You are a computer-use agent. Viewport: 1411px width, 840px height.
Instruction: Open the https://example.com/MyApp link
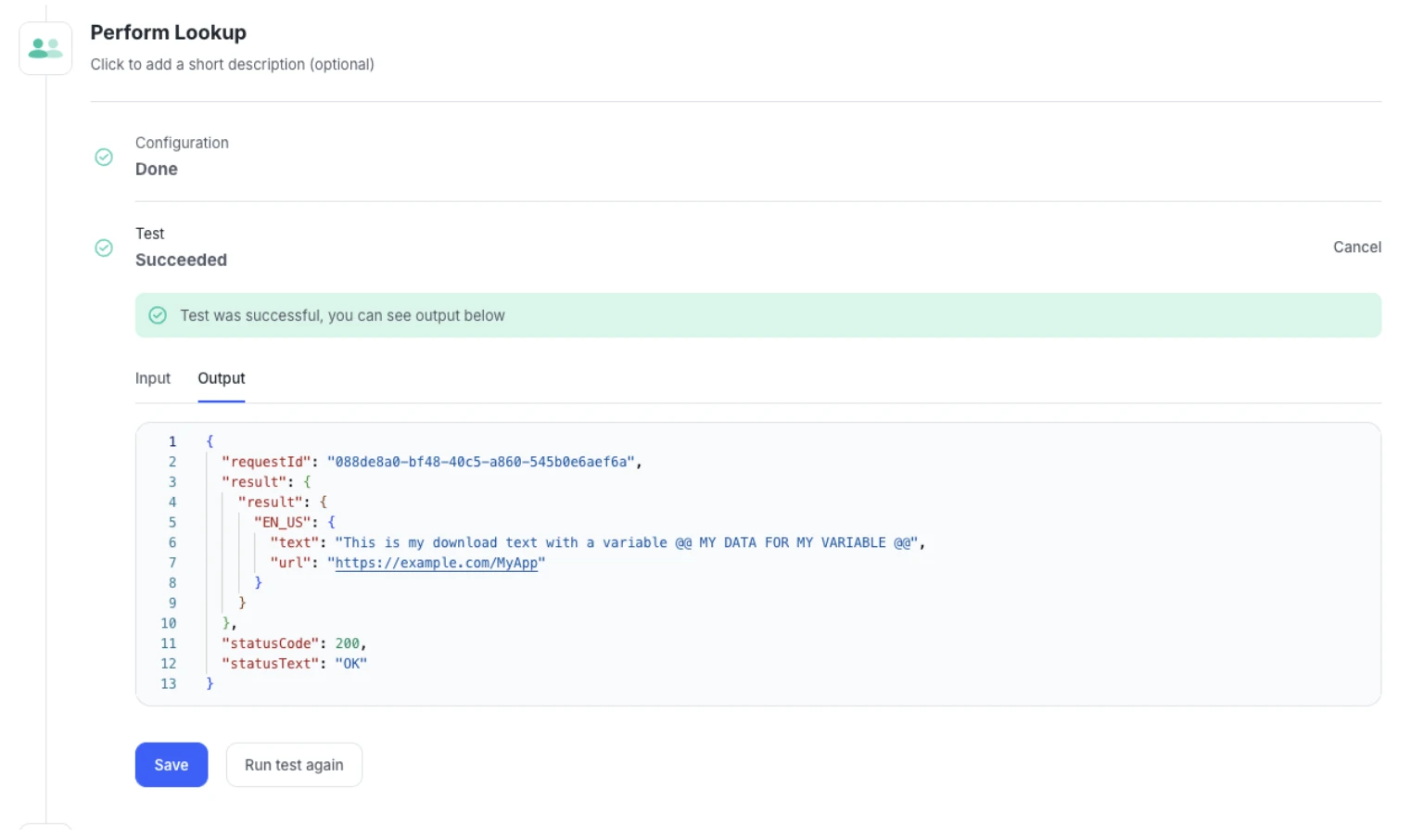[x=436, y=563]
